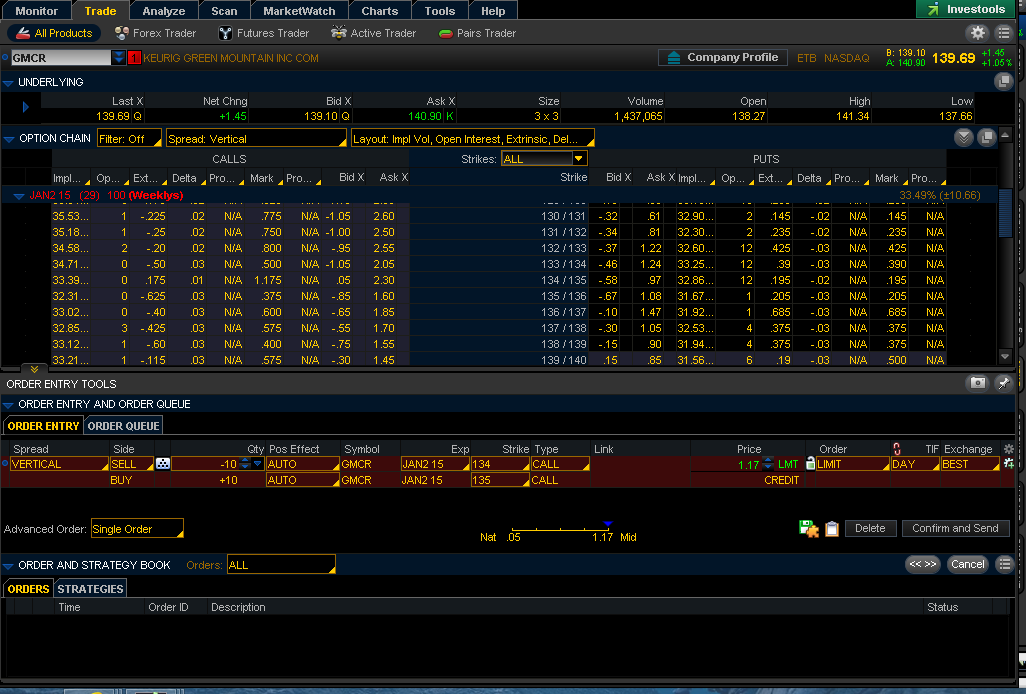Launch the Investools button
This screenshot has width=1026, height=694.
(966, 9)
